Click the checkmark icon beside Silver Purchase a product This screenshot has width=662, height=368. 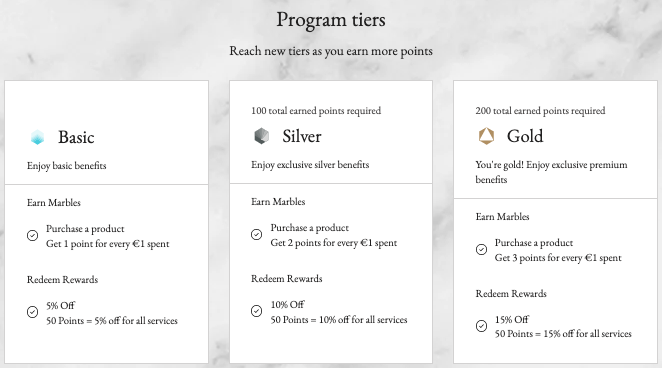click(x=257, y=235)
